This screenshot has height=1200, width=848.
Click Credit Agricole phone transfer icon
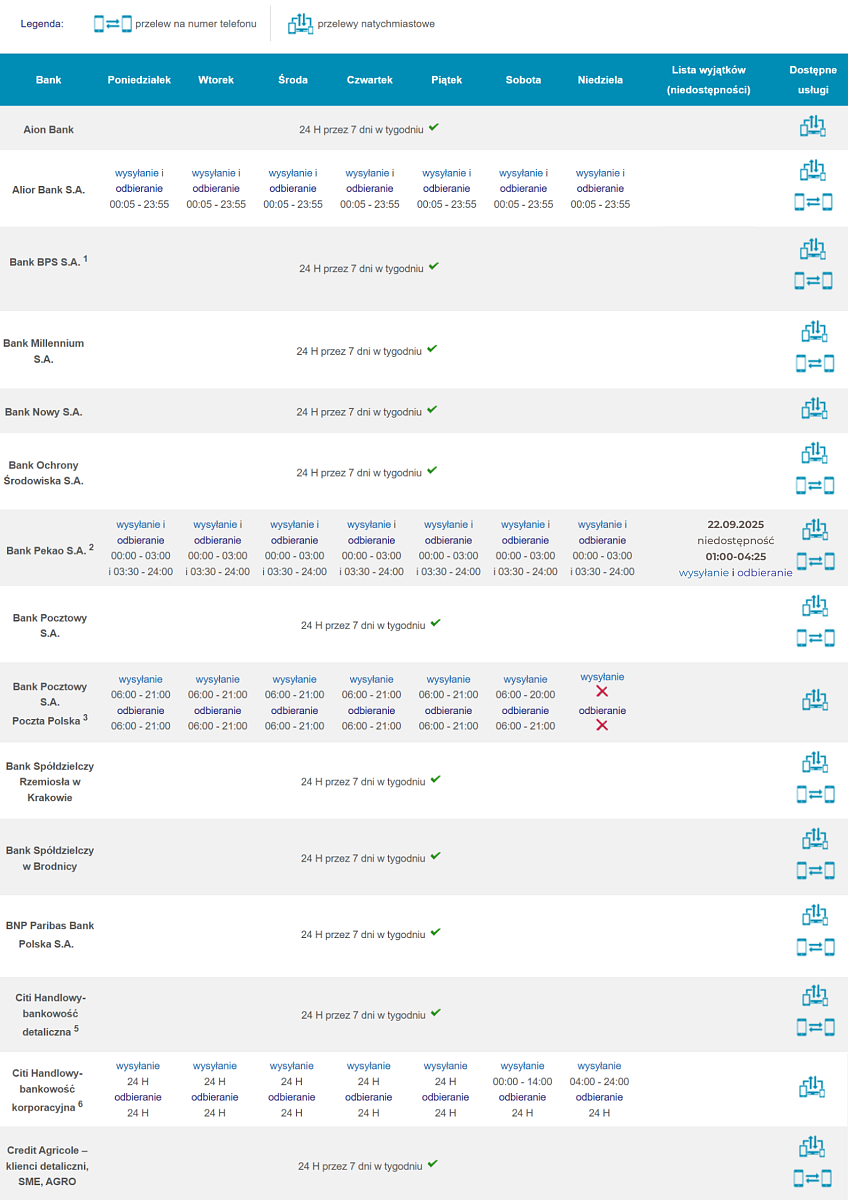pos(813,1178)
